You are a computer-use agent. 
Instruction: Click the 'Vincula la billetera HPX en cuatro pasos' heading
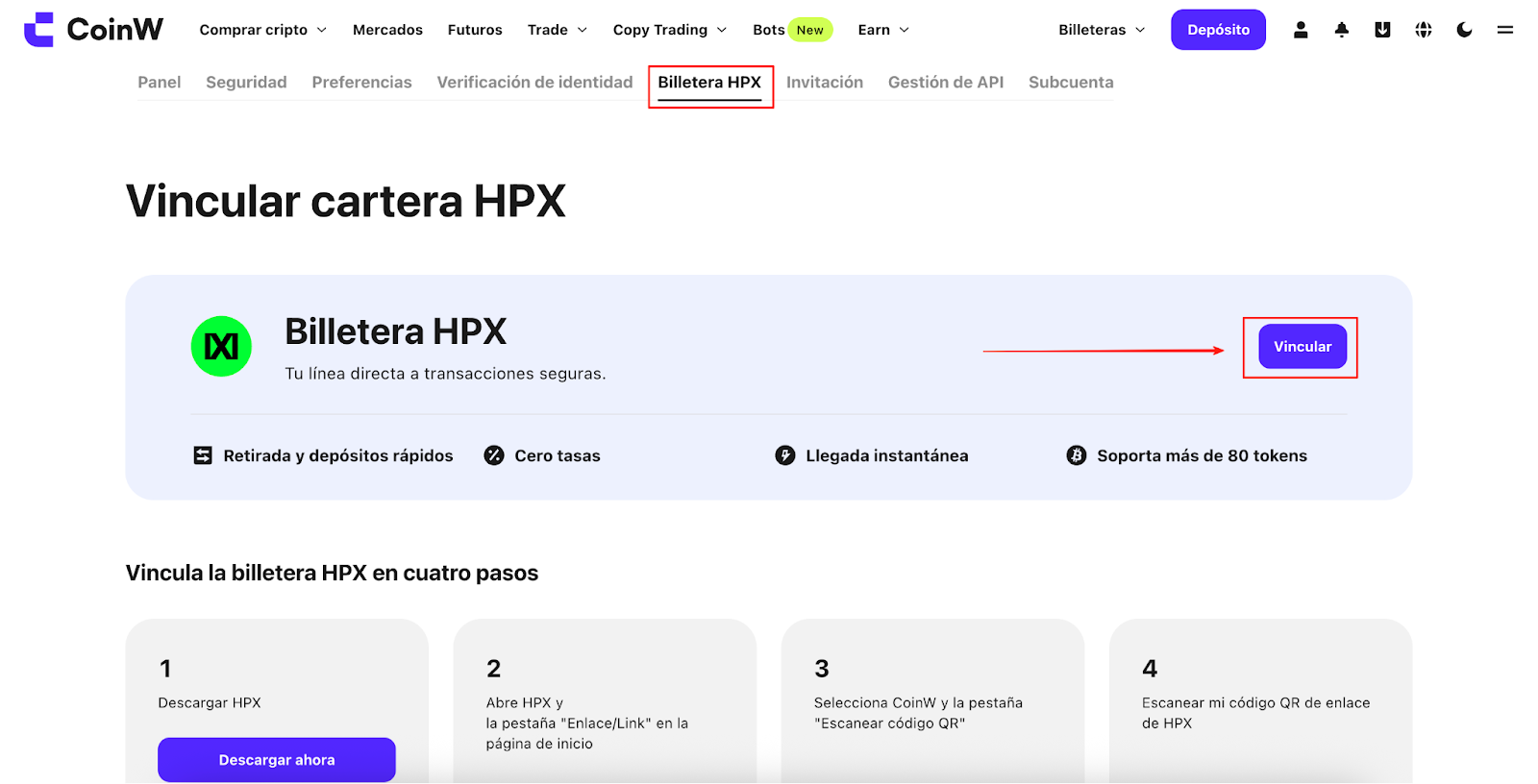pos(332,574)
